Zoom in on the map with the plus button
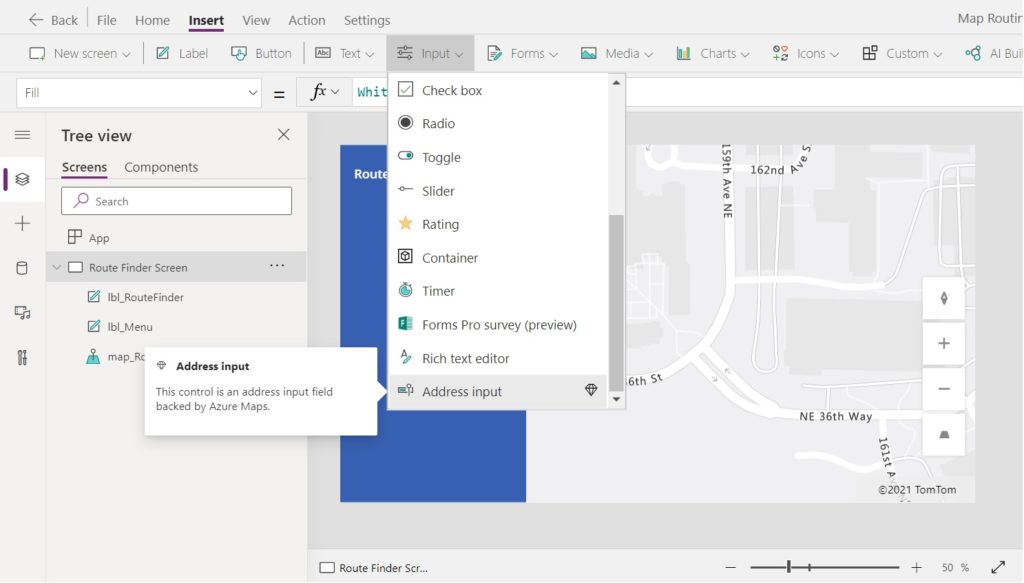 943,343
